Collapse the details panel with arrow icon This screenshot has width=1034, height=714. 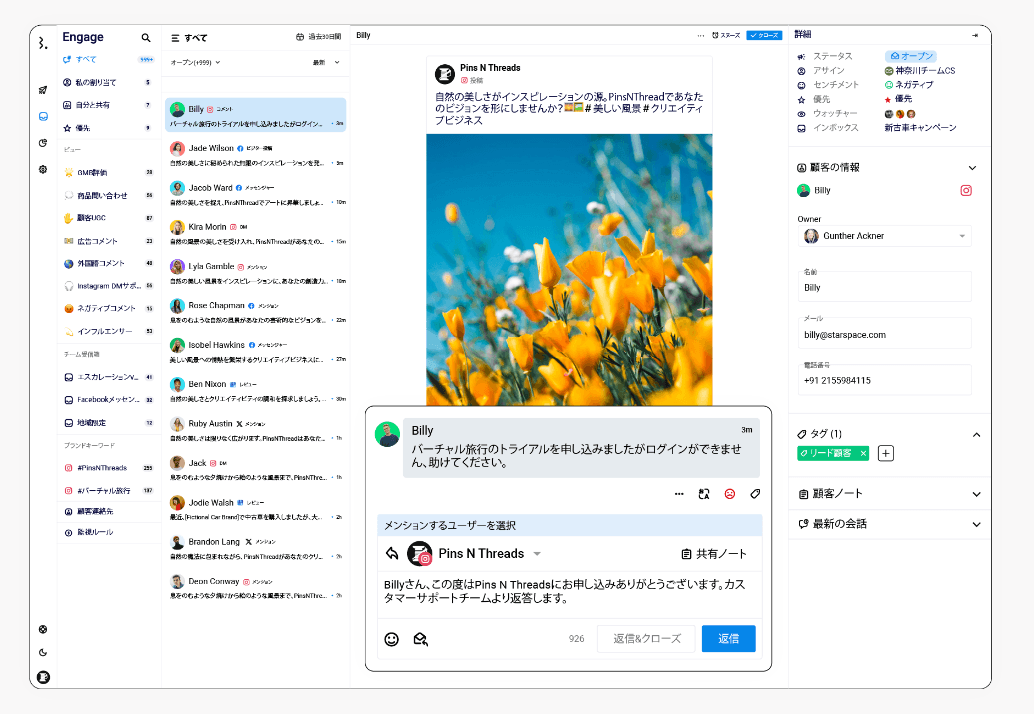click(974, 35)
